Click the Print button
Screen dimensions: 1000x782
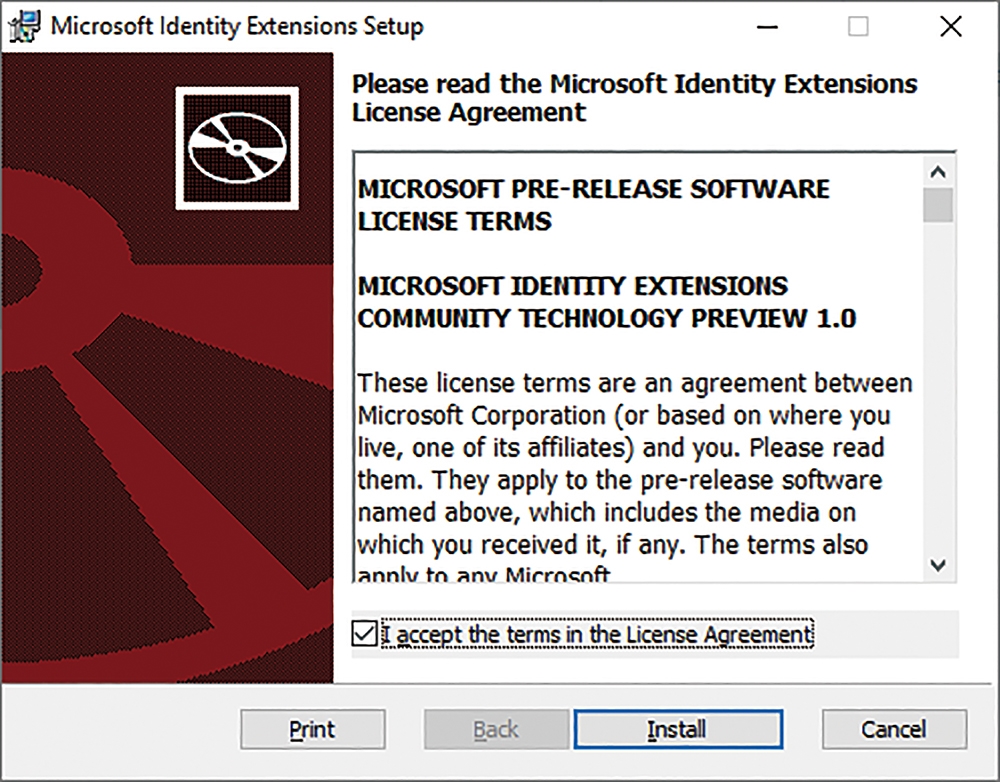312,729
